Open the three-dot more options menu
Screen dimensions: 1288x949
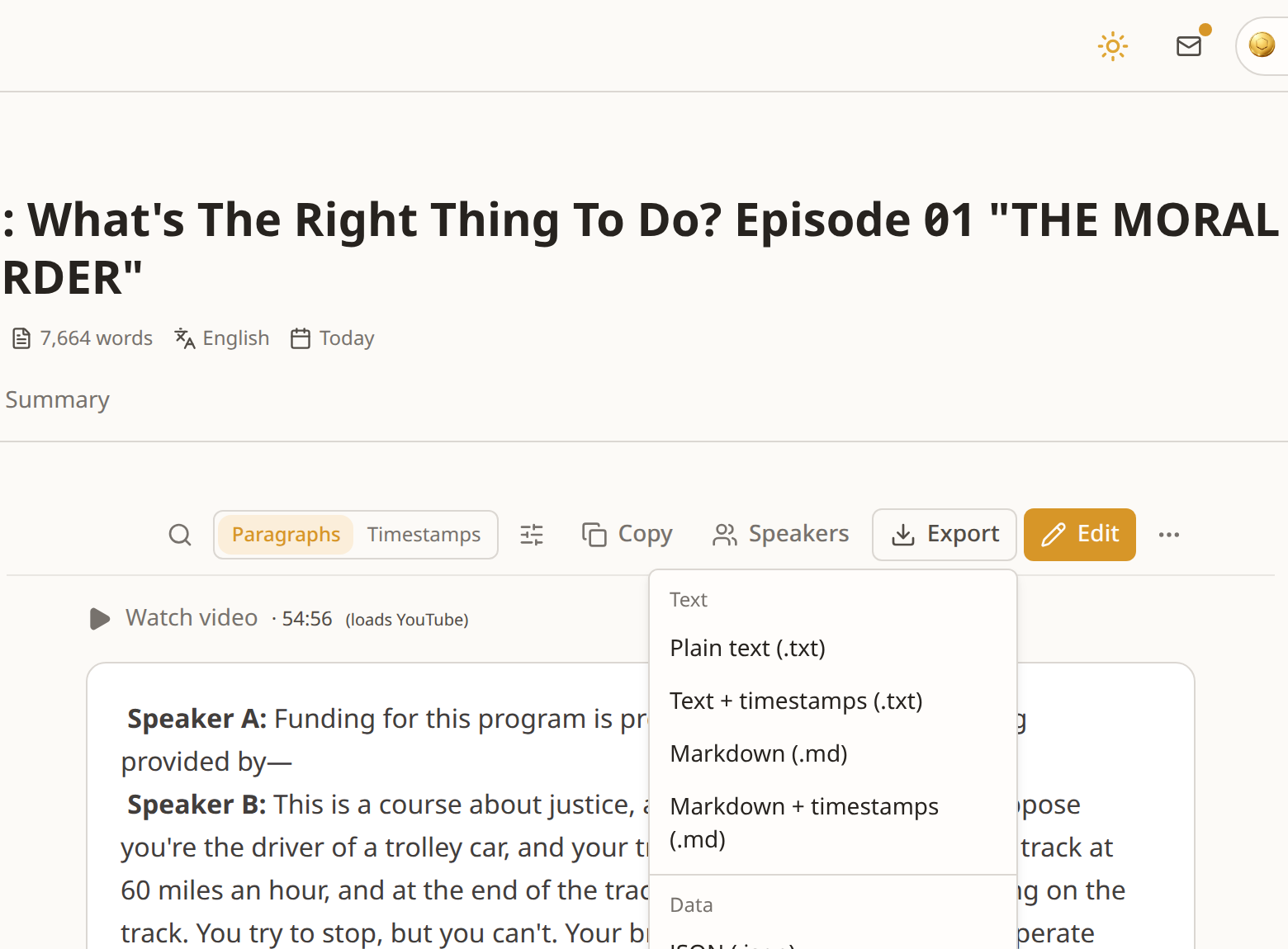click(x=1169, y=535)
